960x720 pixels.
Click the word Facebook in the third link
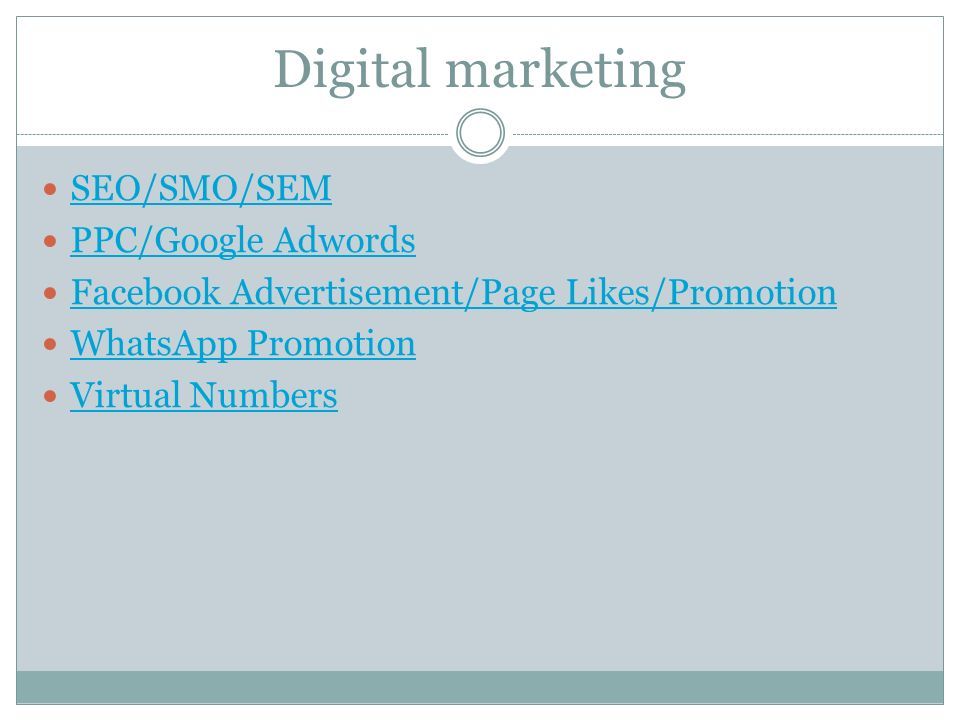pyautogui.click(x=145, y=292)
